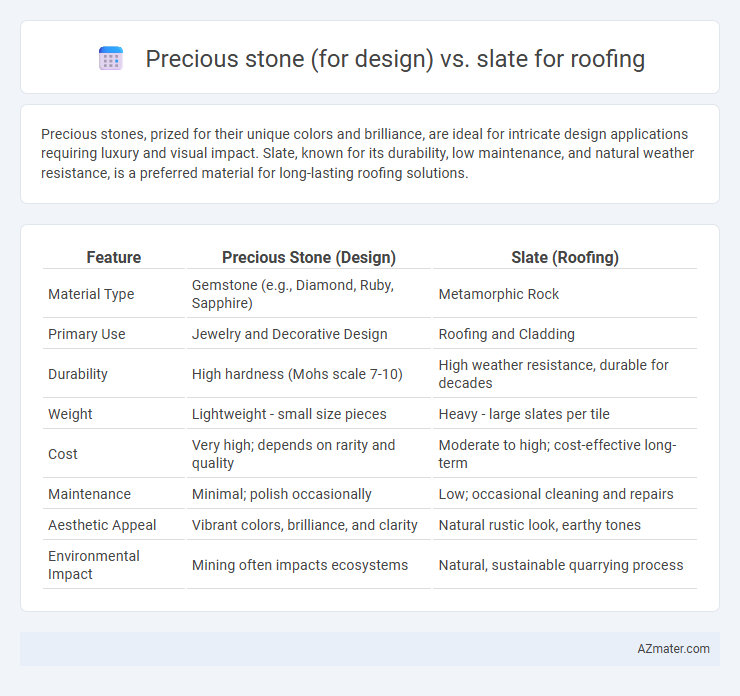The width and height of the screenshot is (740, 696).
Task: Click the 'Durability' row label
Action: [78, 374]
